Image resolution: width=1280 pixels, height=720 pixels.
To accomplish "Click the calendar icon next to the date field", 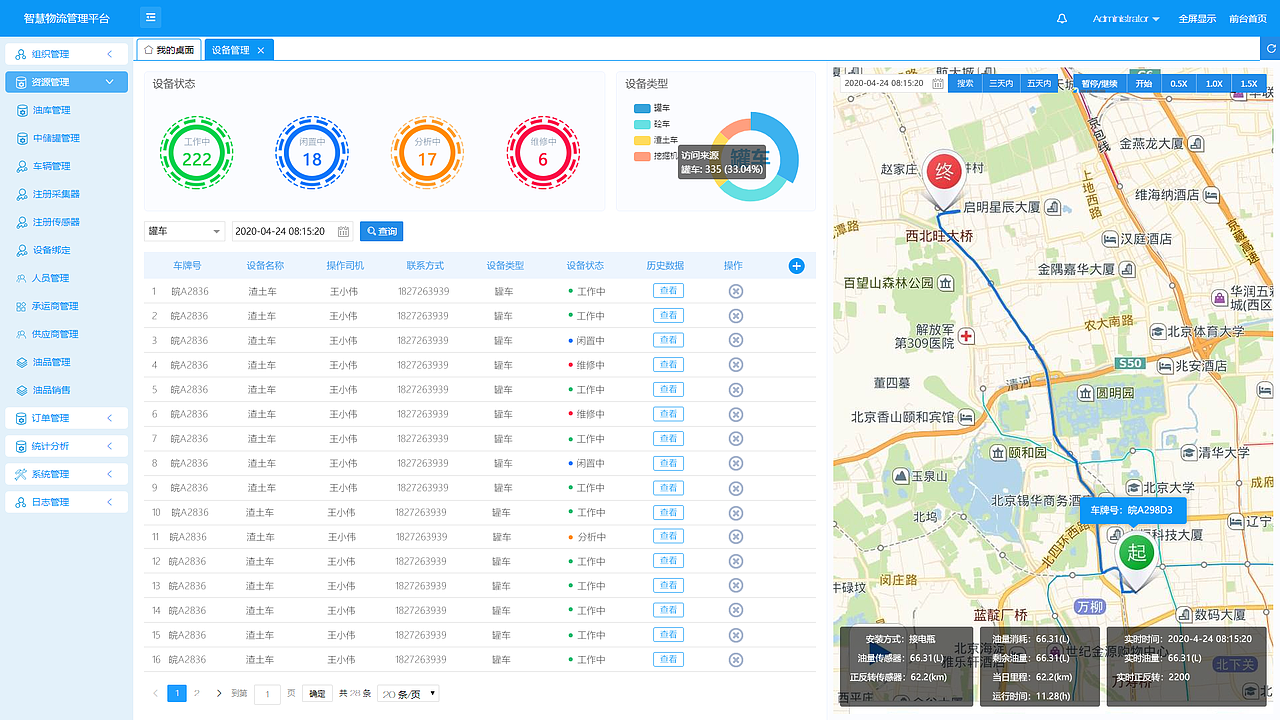I will pyautogui.click(x=343, y=230).
